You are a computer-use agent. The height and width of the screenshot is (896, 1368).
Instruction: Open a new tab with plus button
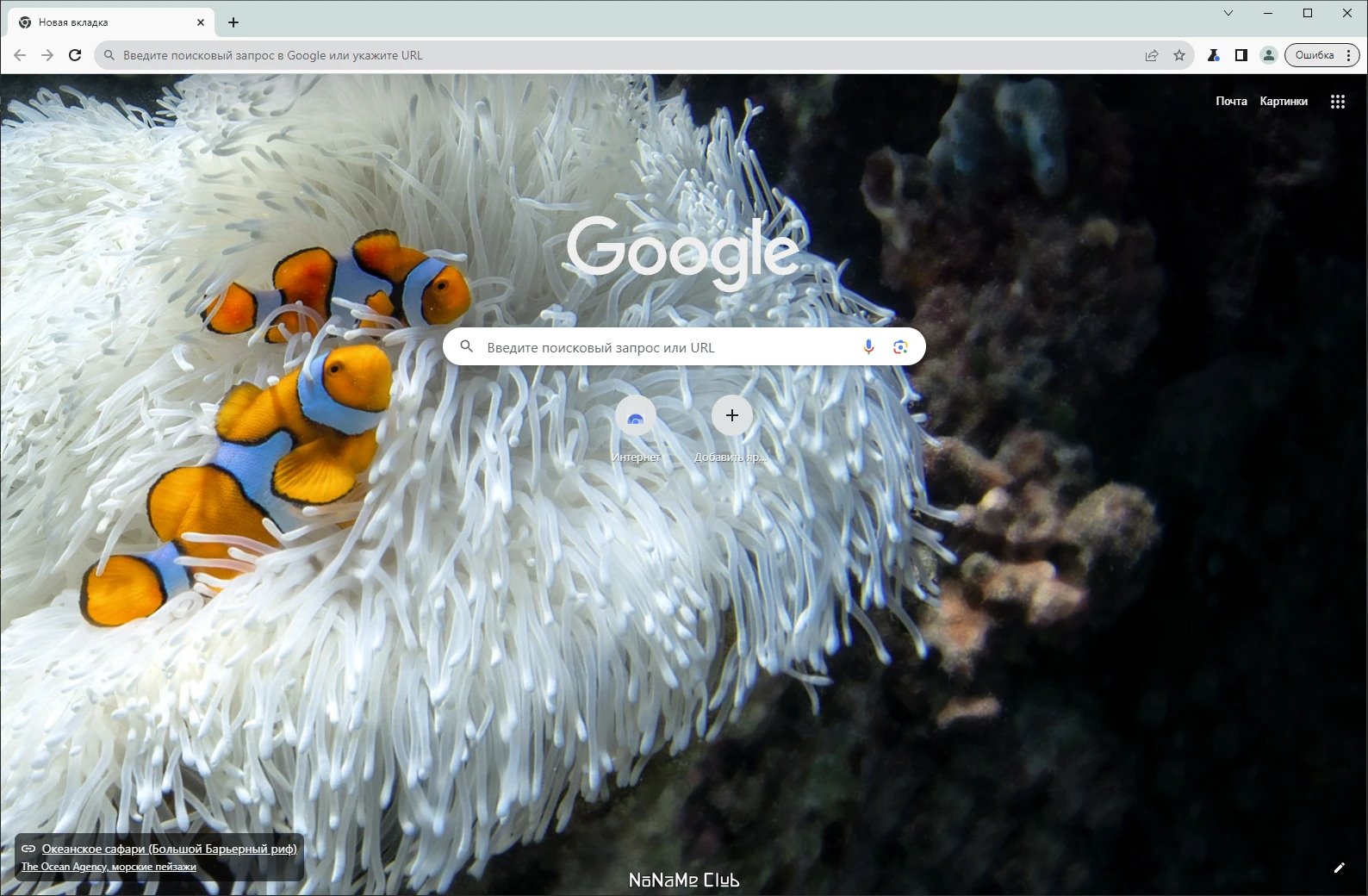click(233, 22)
